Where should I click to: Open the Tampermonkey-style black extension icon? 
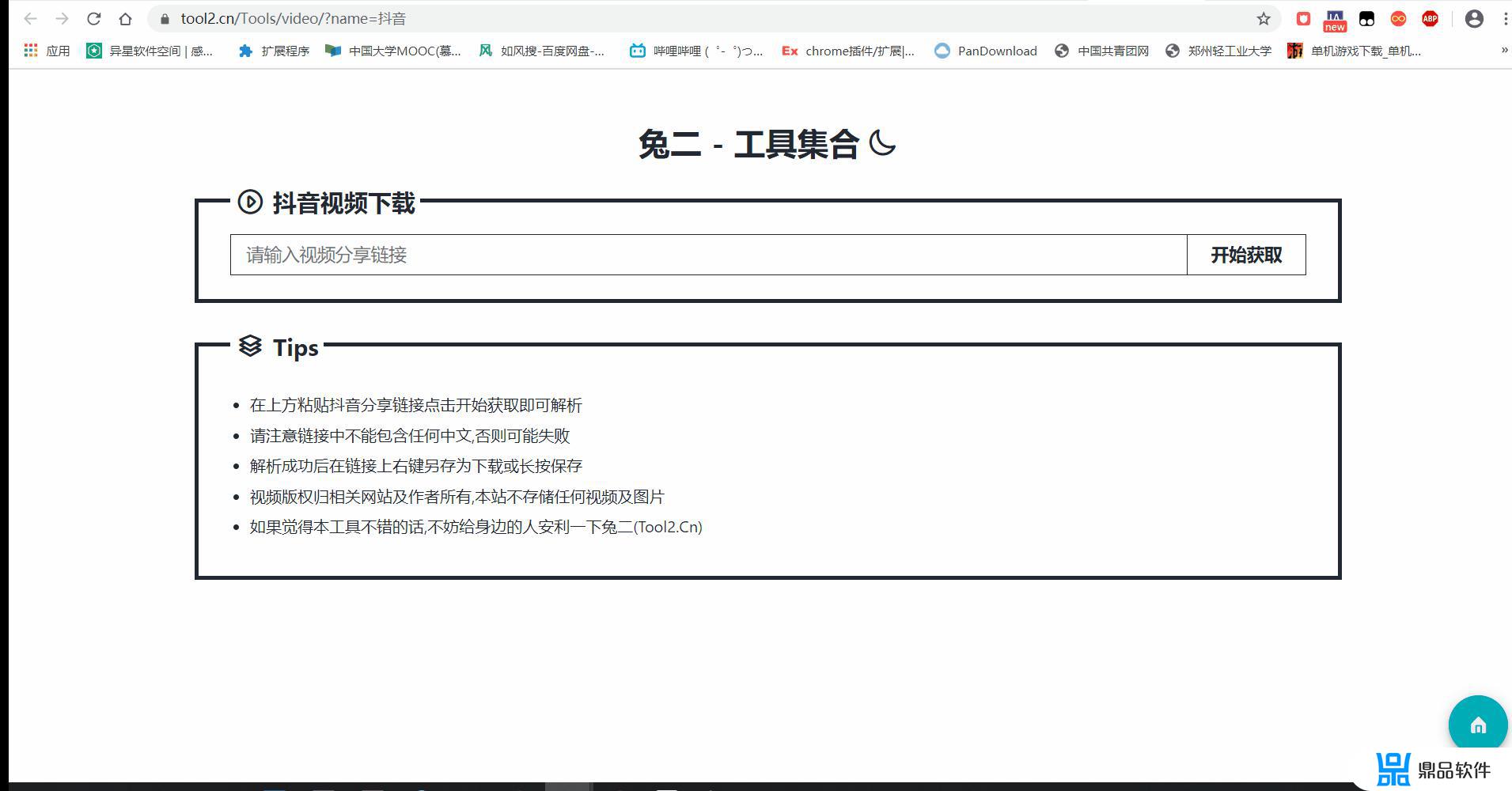click(x=1366, y=18)
